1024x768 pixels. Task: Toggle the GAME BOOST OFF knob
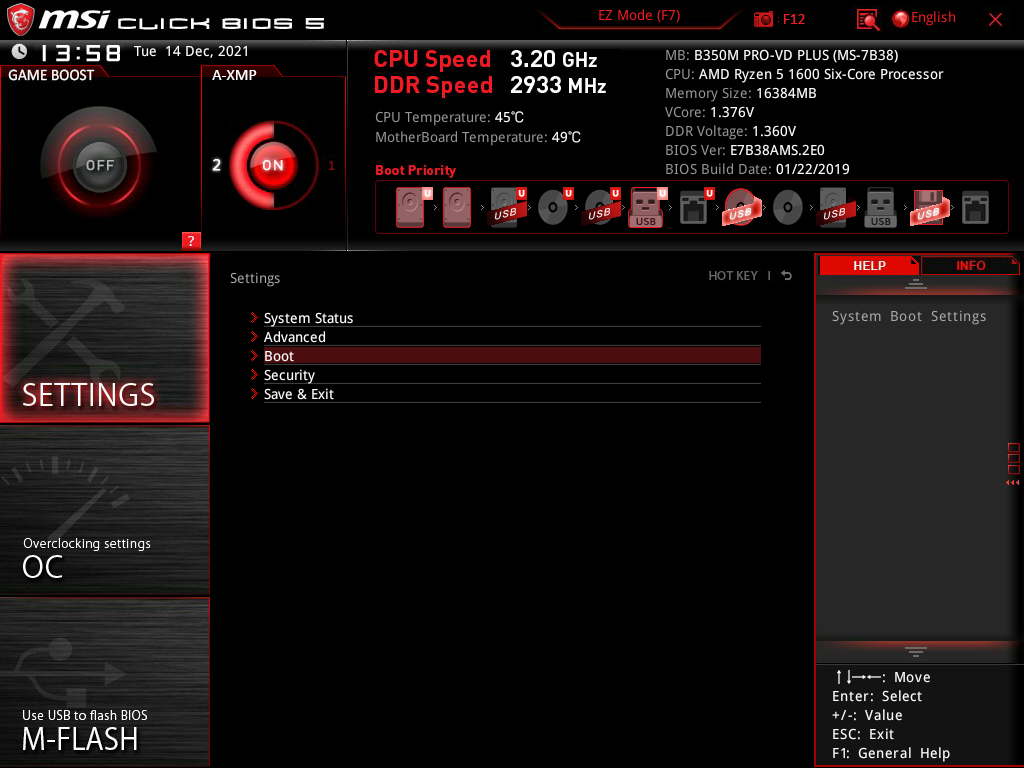pyautogui.click(x=99, y=165)
